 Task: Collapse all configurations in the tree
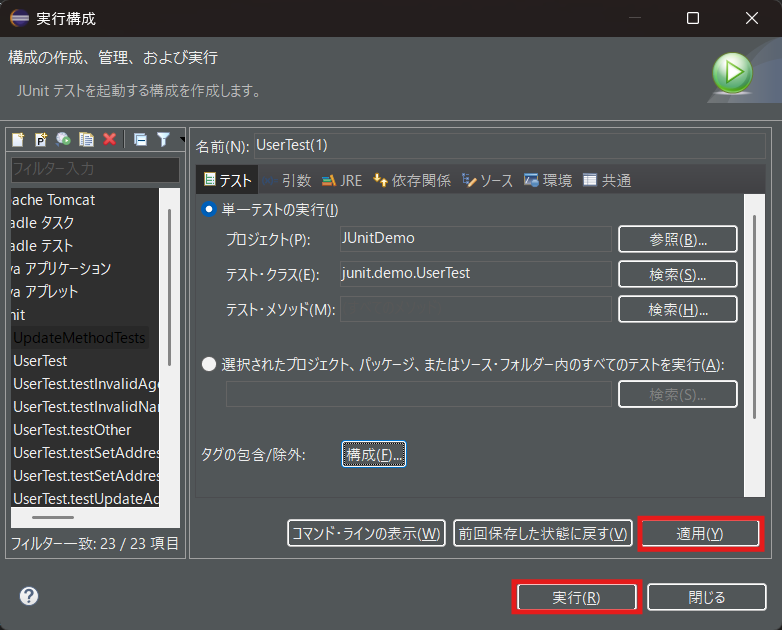click(x=140, y=140)
